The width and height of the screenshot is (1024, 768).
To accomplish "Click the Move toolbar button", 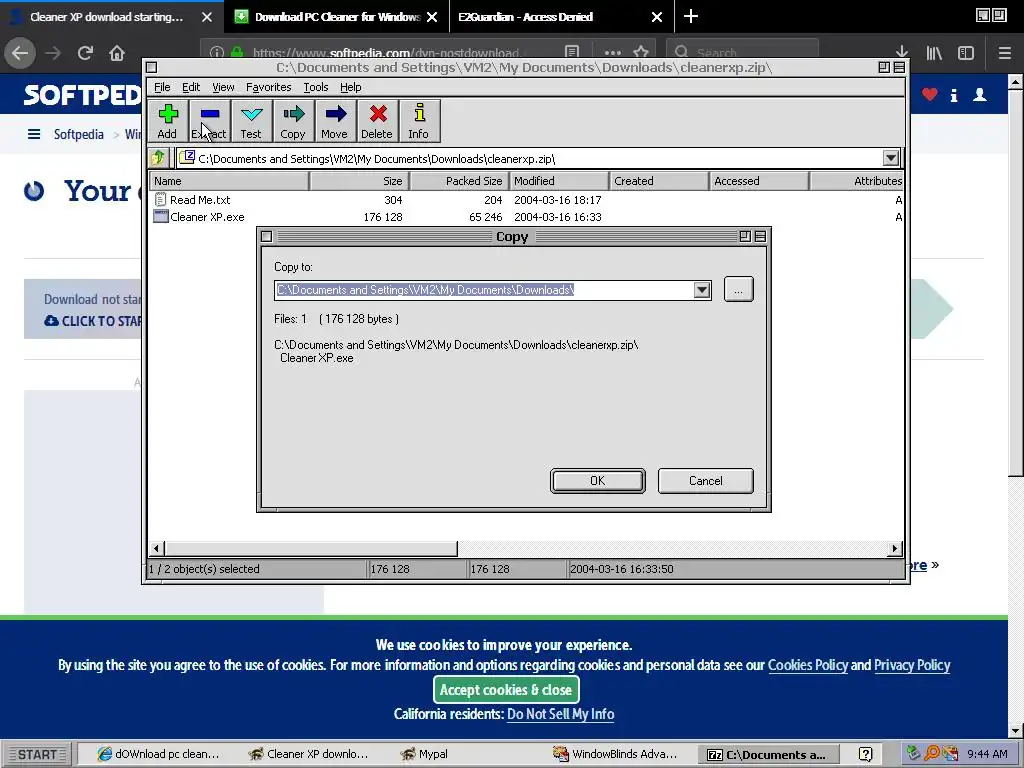I will (334, 121).
